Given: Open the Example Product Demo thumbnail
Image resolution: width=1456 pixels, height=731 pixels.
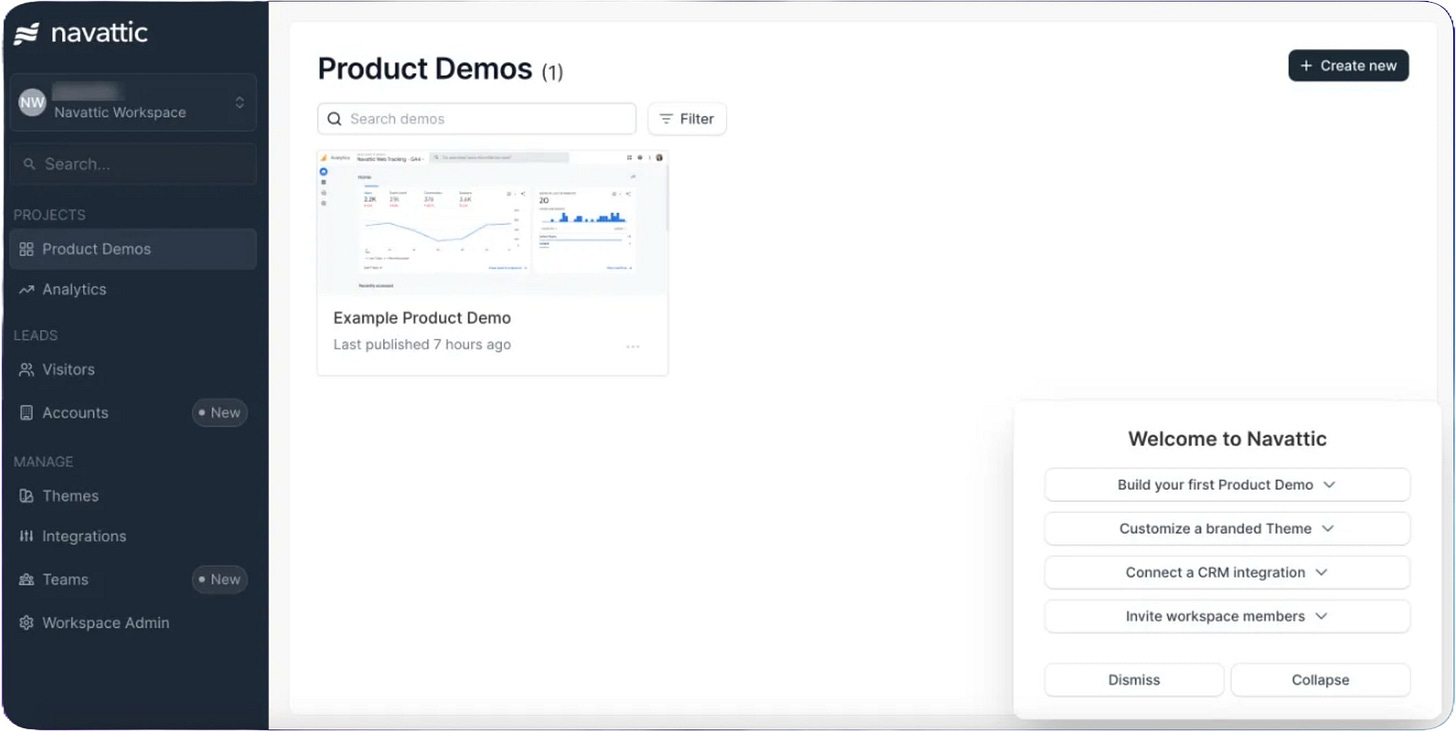Looking at the screenshot, I should tap(492, 222).
